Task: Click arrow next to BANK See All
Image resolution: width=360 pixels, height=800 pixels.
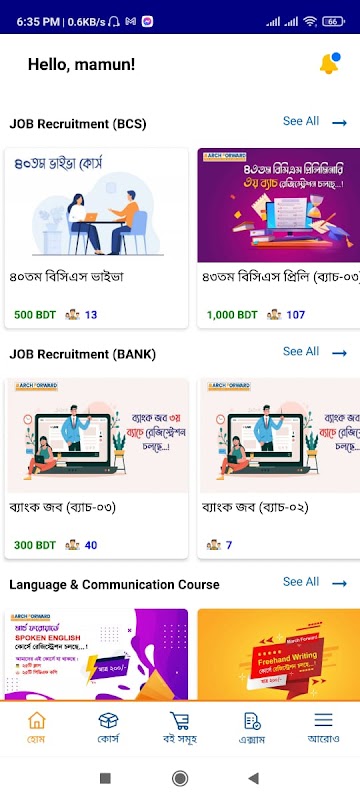Action: pos(340,353)
